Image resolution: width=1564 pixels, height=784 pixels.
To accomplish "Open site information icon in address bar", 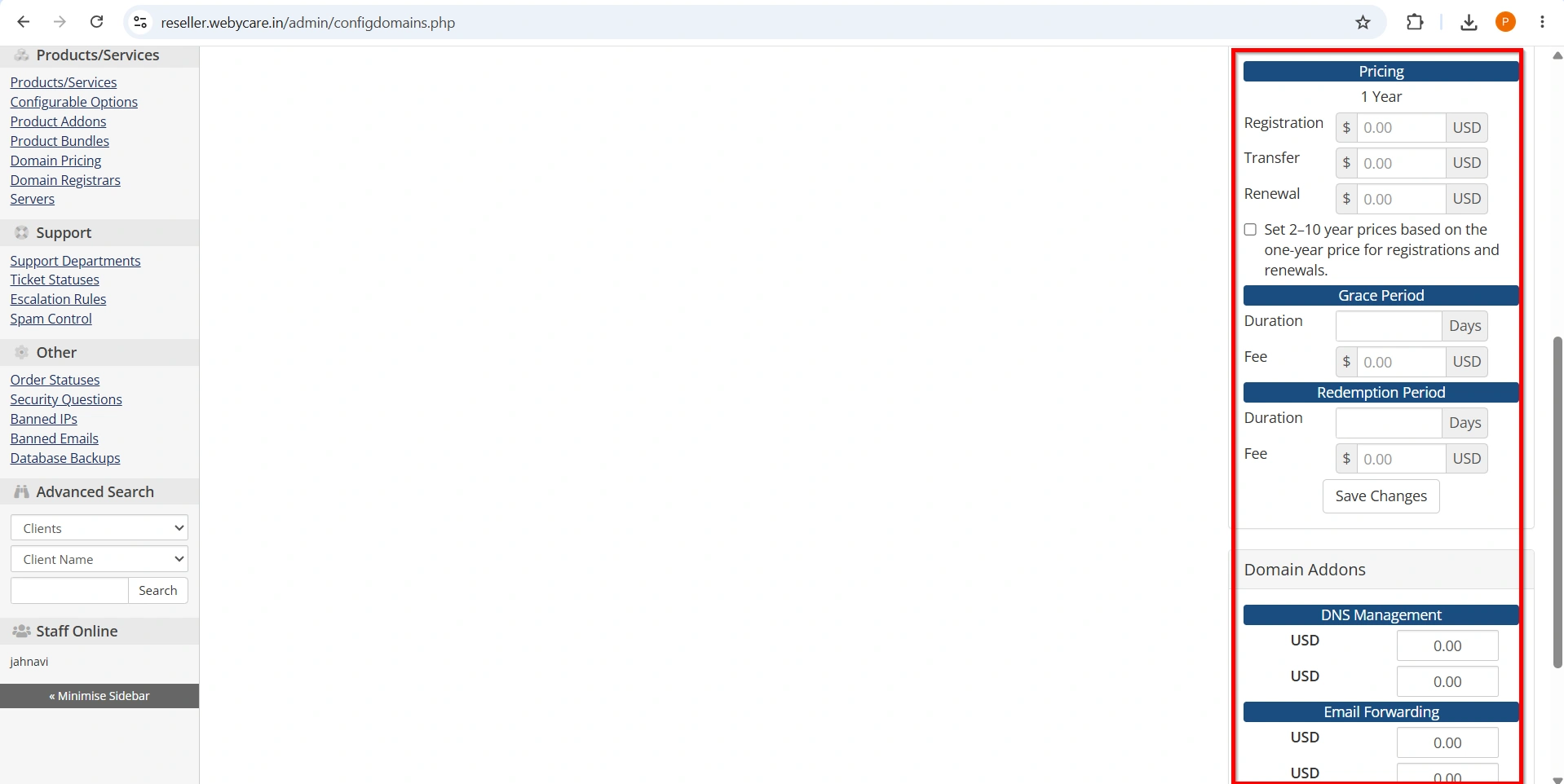I will coord(140,22).
